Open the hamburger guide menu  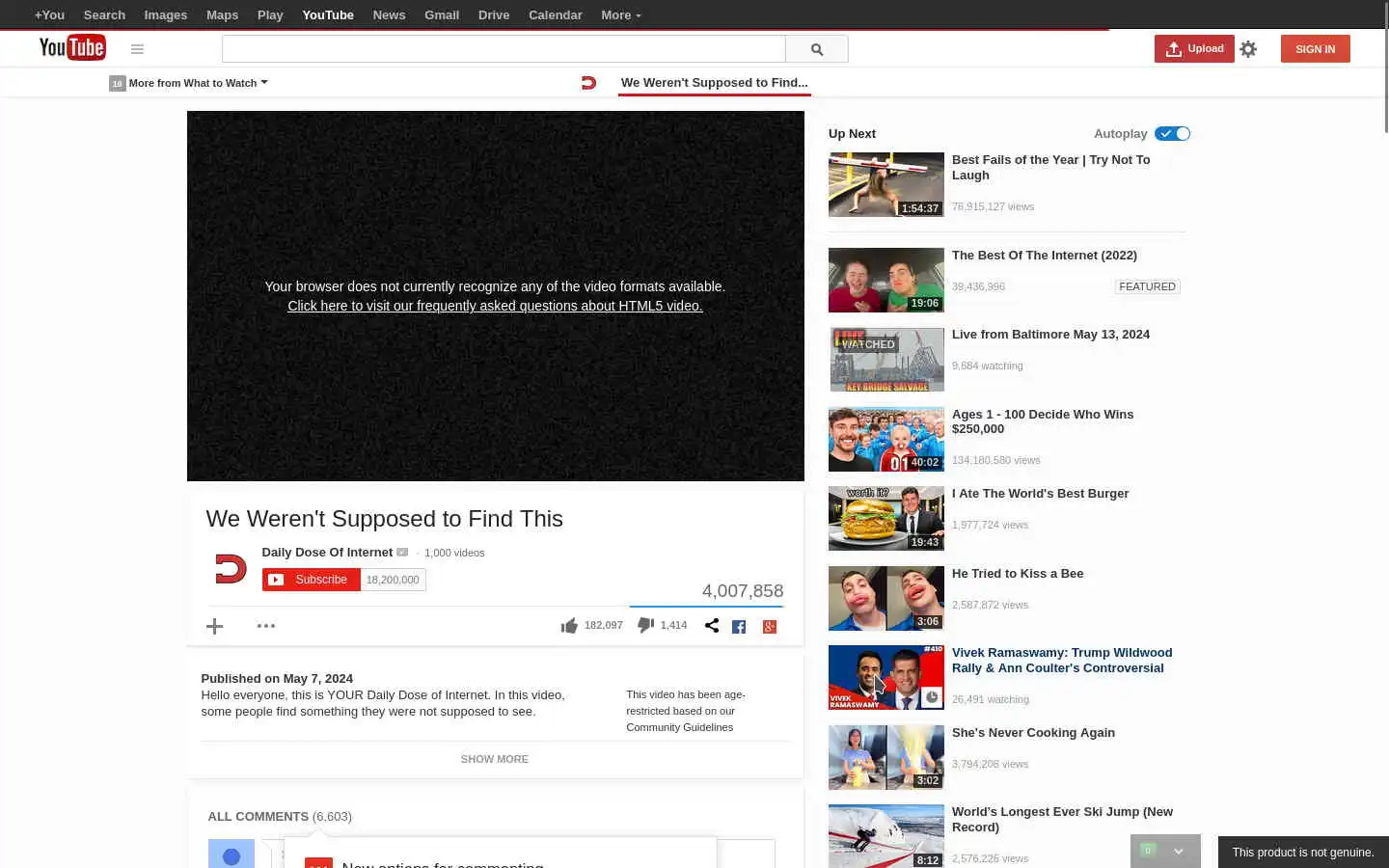(137, 49)
